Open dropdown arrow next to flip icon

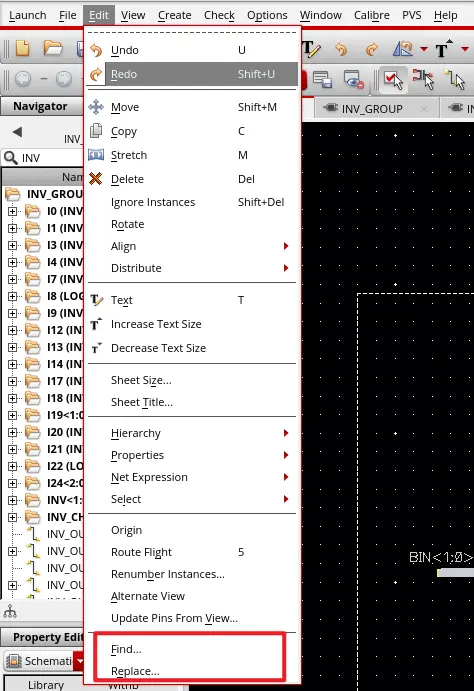pos(424,49)
